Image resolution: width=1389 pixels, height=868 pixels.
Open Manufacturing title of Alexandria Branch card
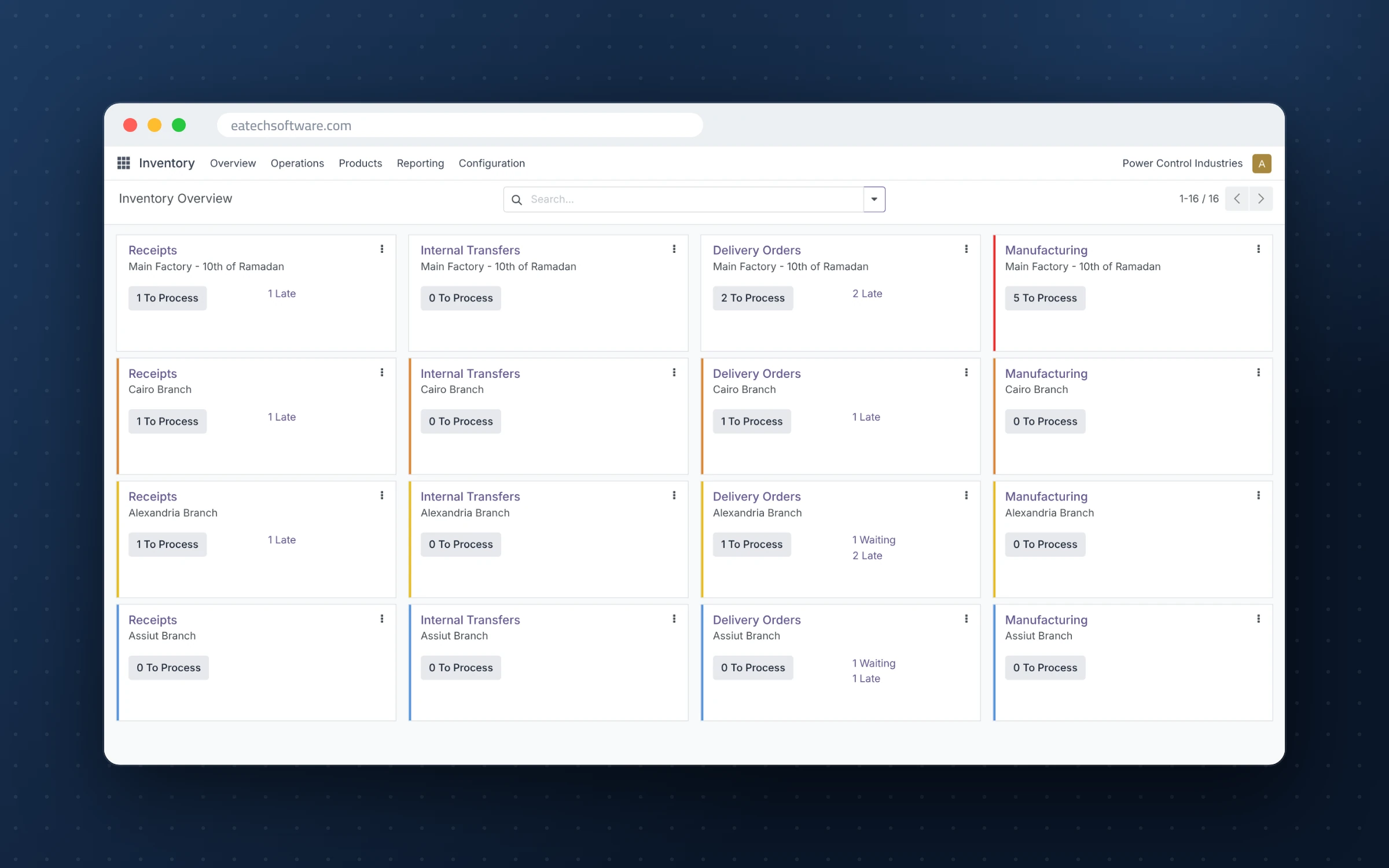tap(1046, 496)
